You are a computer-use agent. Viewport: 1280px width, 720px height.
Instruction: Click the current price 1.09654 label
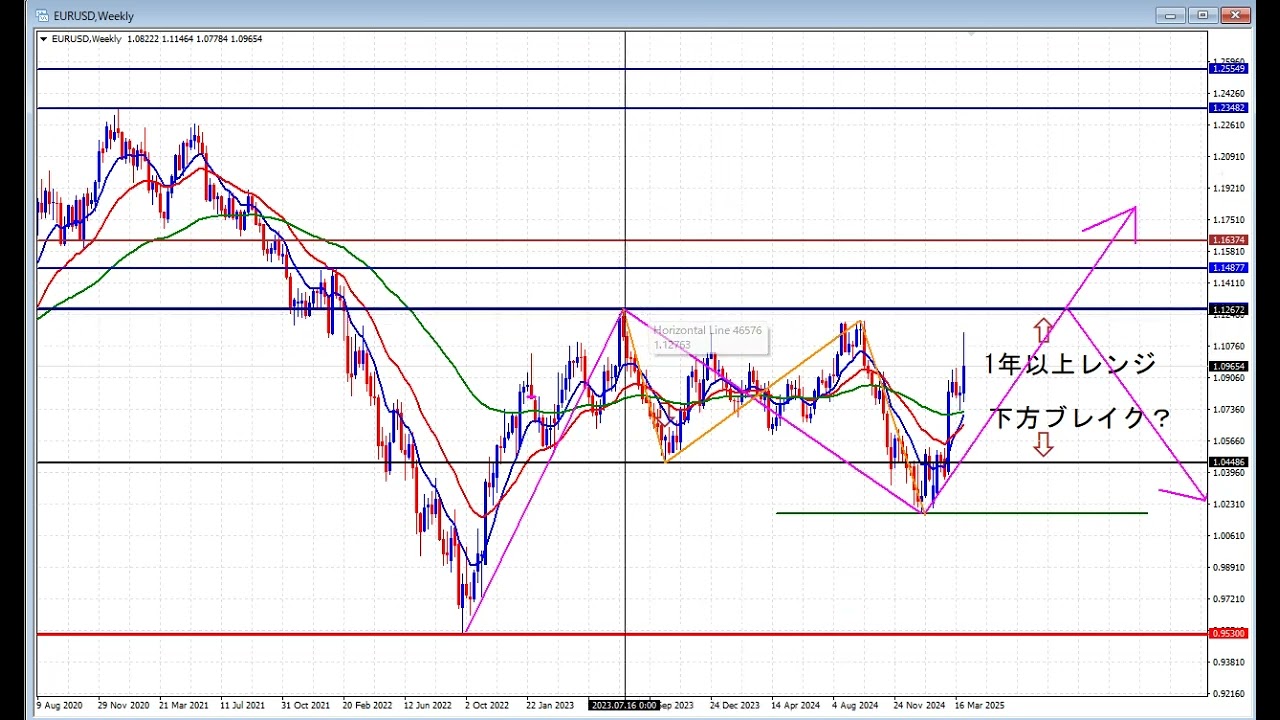pyautogui.click(x=1228, y=366)
